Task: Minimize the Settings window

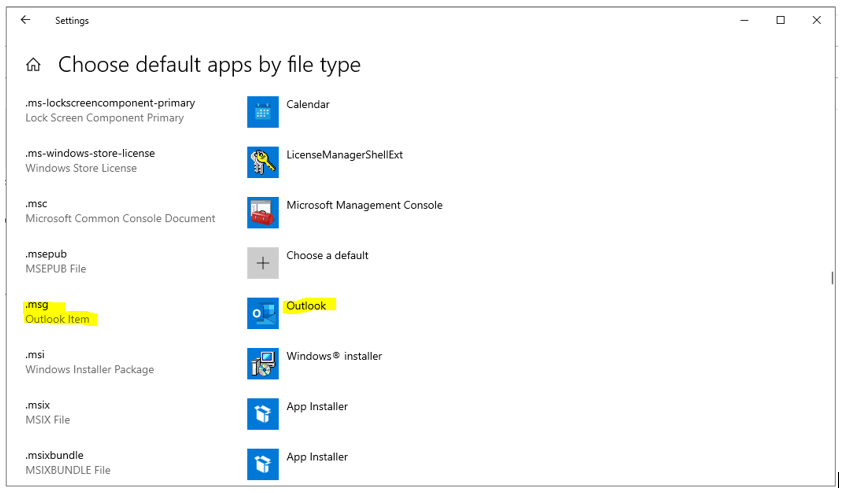Action: click(x=744, y=20)
